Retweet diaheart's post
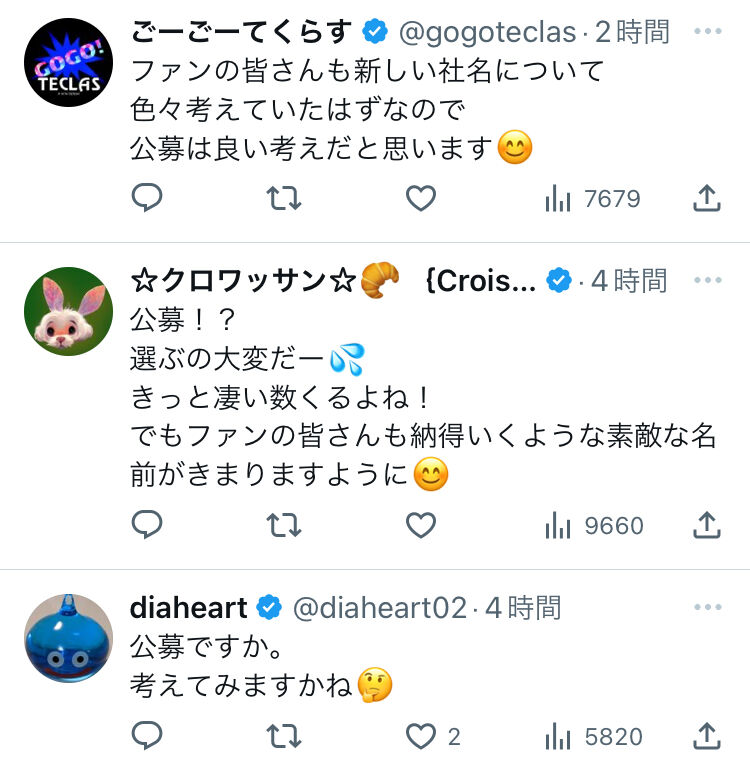This screenshot has width=750, height=778. [x=284, y=737]
